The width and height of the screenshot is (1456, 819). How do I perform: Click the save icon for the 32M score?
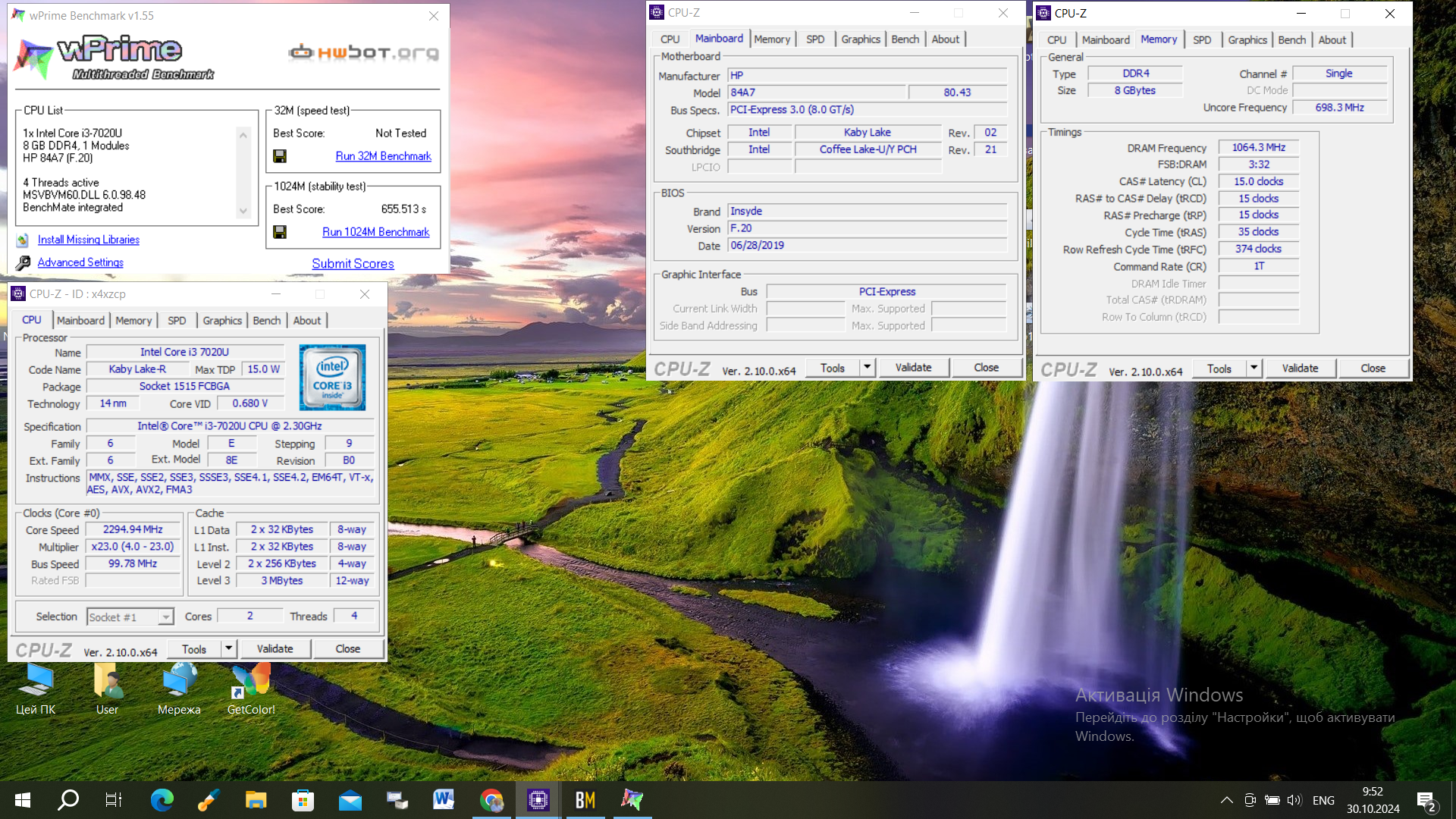[280, 156]
